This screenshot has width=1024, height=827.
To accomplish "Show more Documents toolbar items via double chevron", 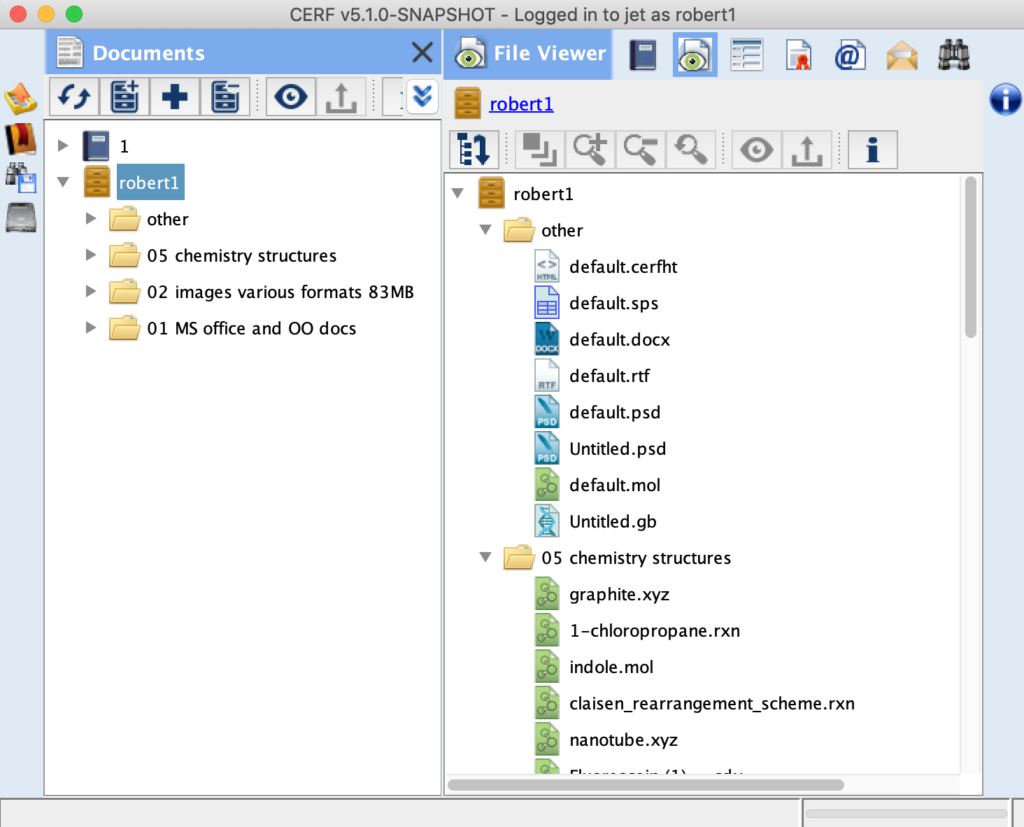I will point(423,96).
